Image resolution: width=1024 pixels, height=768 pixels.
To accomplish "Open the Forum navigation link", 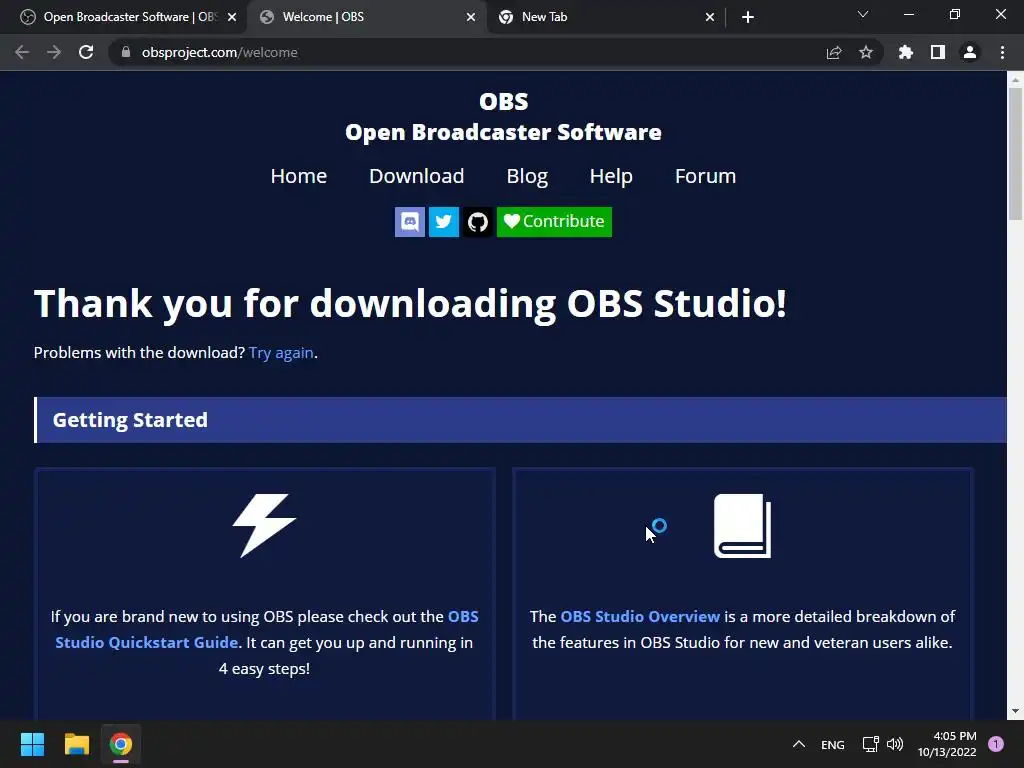I will 705,176.
